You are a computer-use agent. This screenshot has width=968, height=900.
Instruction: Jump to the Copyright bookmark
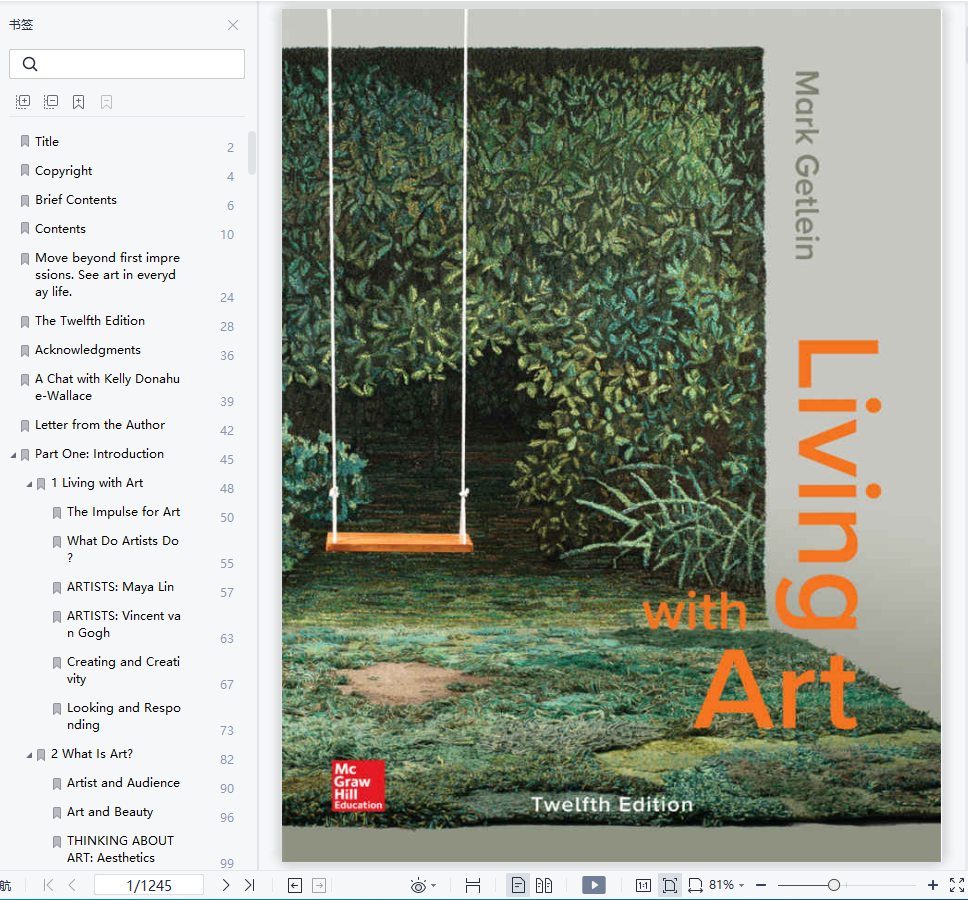64,170
